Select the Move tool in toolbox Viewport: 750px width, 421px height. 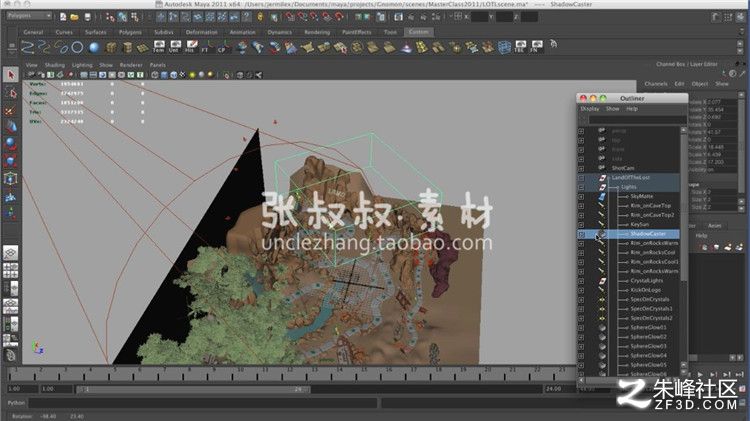tap(11, 127)
